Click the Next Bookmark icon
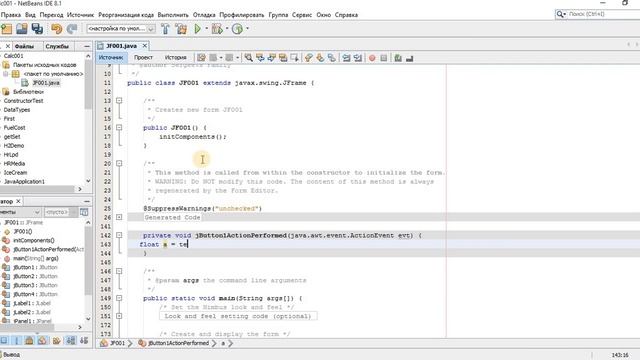 (320, 58)
